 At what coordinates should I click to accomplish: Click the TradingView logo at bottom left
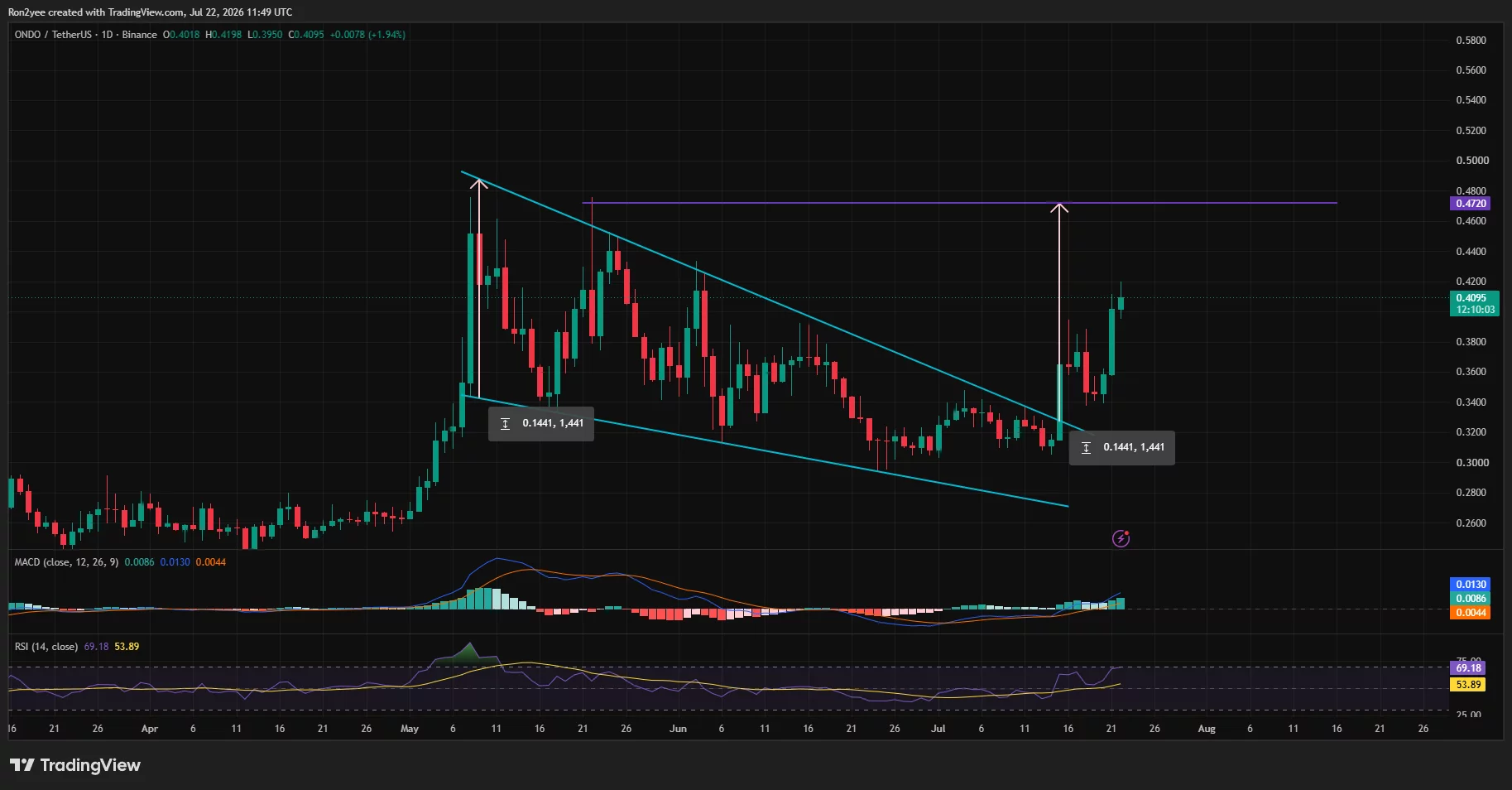[75, 765]
